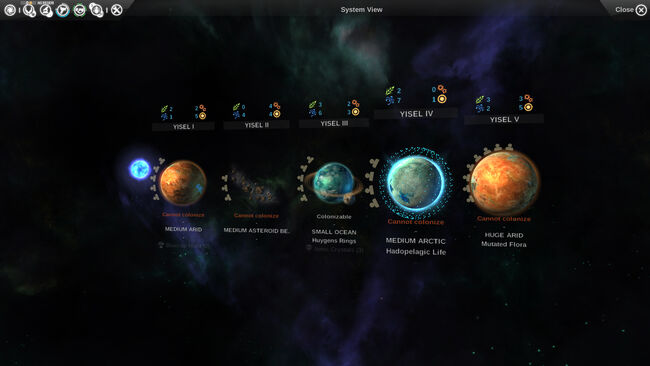Click the green food icon above Yisel V
The height and width of the screenshot is (366, 650).
(x=480, y=99)
